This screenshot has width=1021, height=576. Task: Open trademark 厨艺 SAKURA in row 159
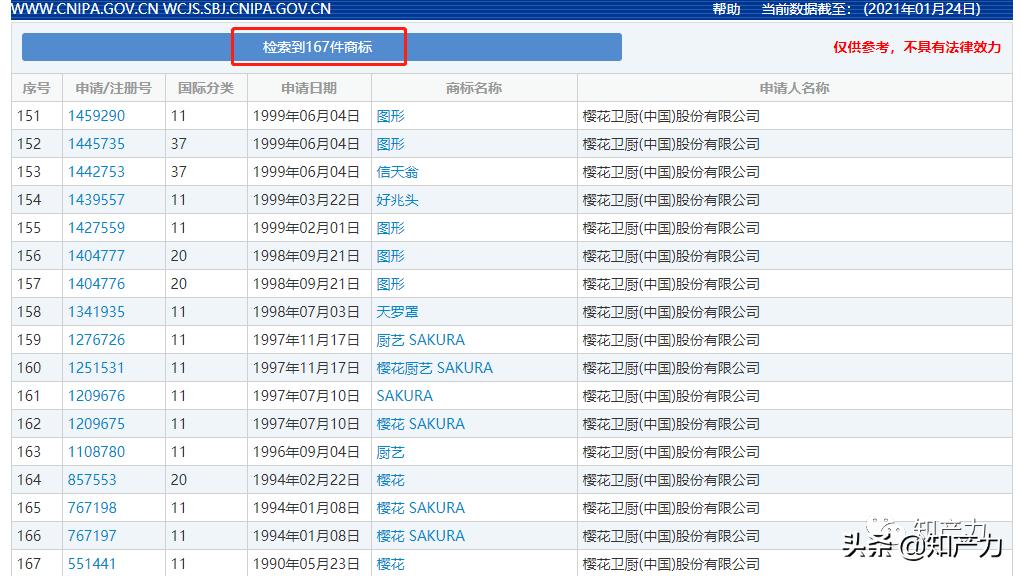click(x=421, y=340)
